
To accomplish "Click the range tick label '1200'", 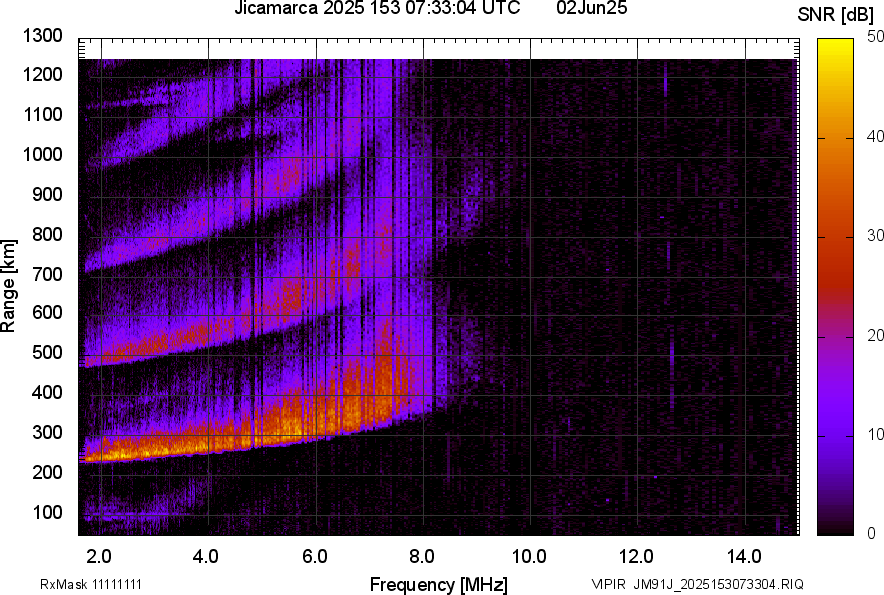I will (x=43, y=74).
